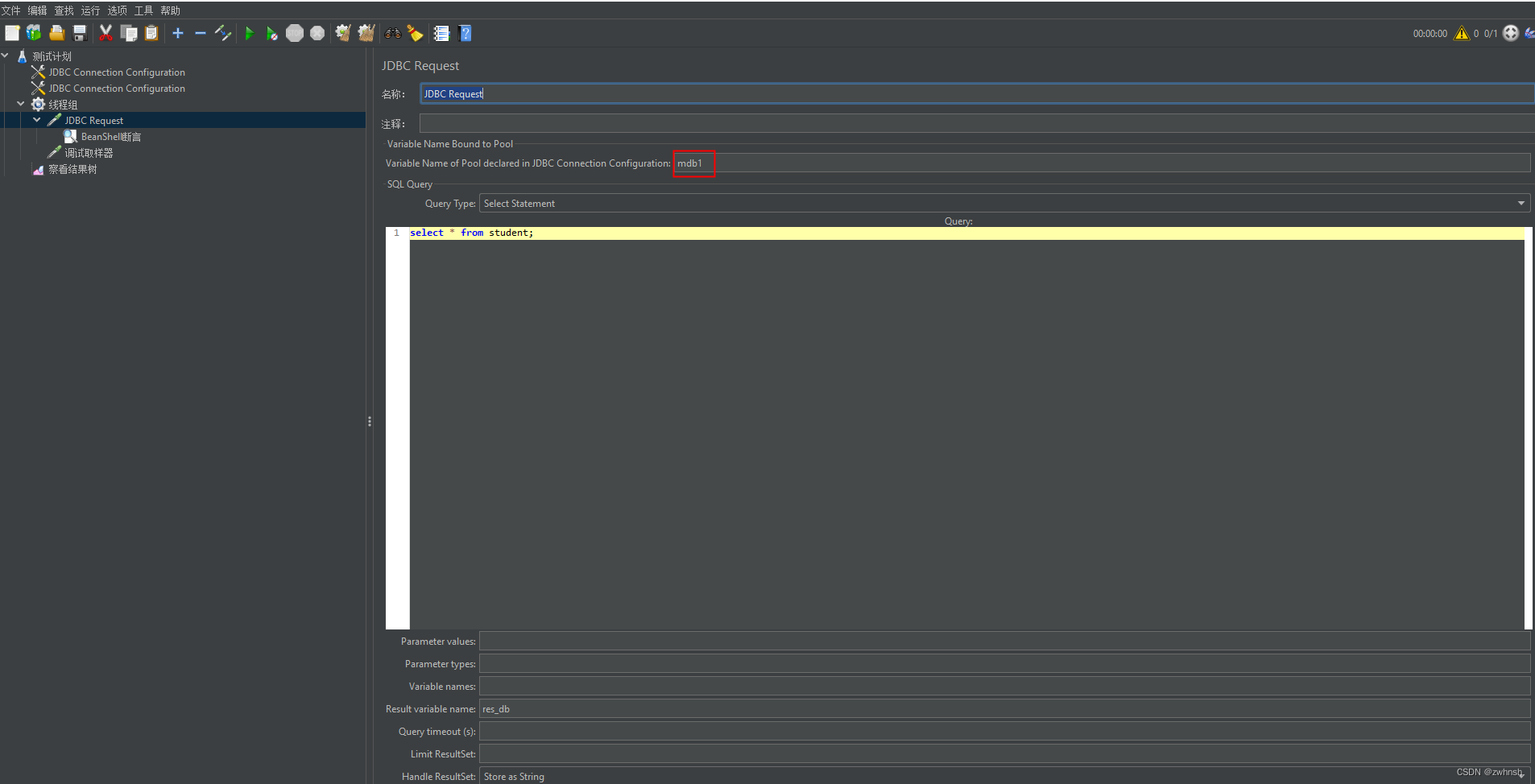This screenshot has height=784, width=1535.
Task: Collapse the 线程组 tree node
Action: 21,104
